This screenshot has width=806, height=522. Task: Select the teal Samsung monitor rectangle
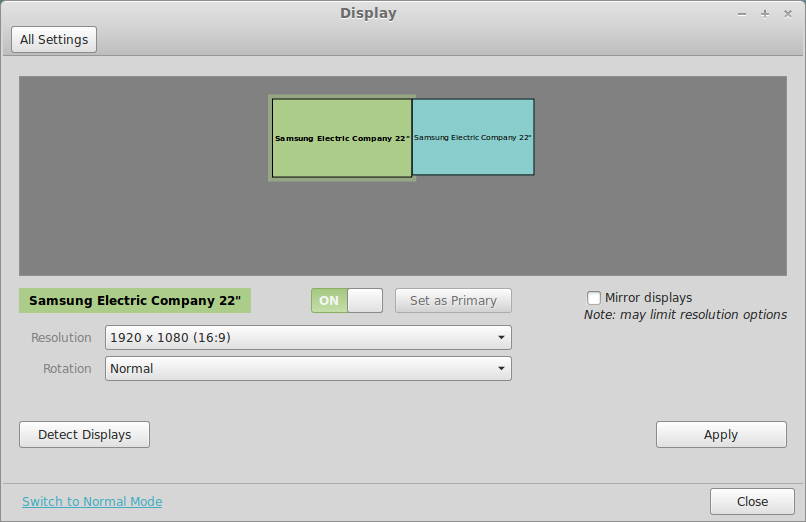(473, 137)
